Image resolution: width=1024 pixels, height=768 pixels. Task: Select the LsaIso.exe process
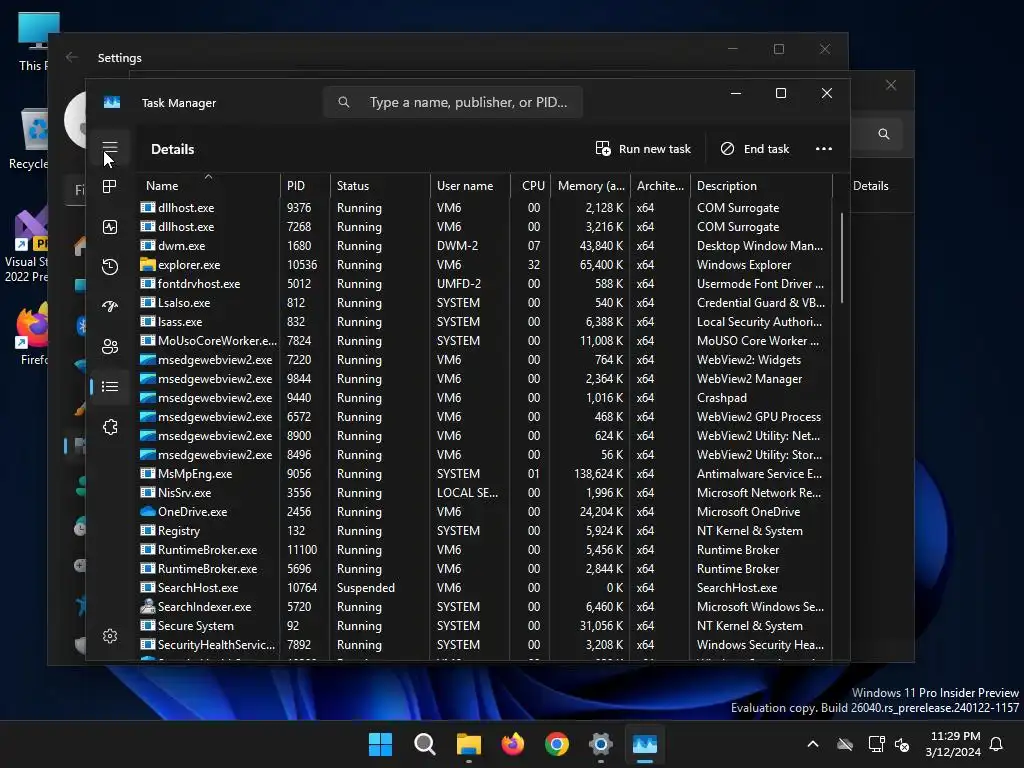(485, 302)
